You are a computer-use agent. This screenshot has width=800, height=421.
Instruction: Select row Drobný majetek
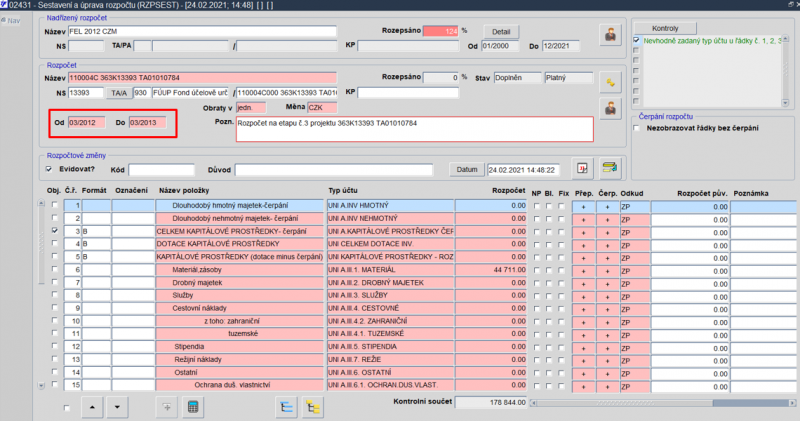(x=239, y=282)
